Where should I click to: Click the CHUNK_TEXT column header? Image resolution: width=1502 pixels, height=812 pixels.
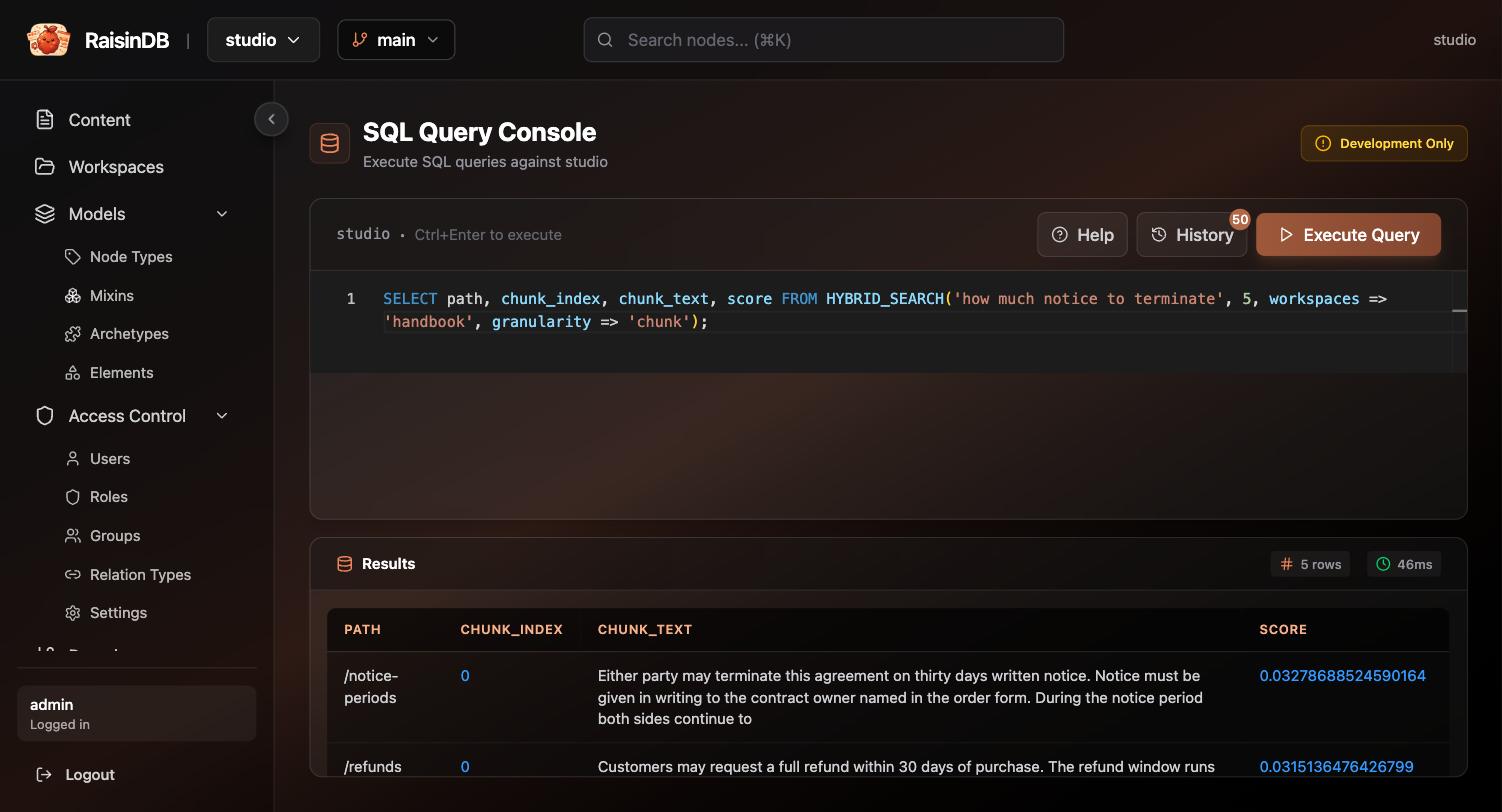point(645,630)
